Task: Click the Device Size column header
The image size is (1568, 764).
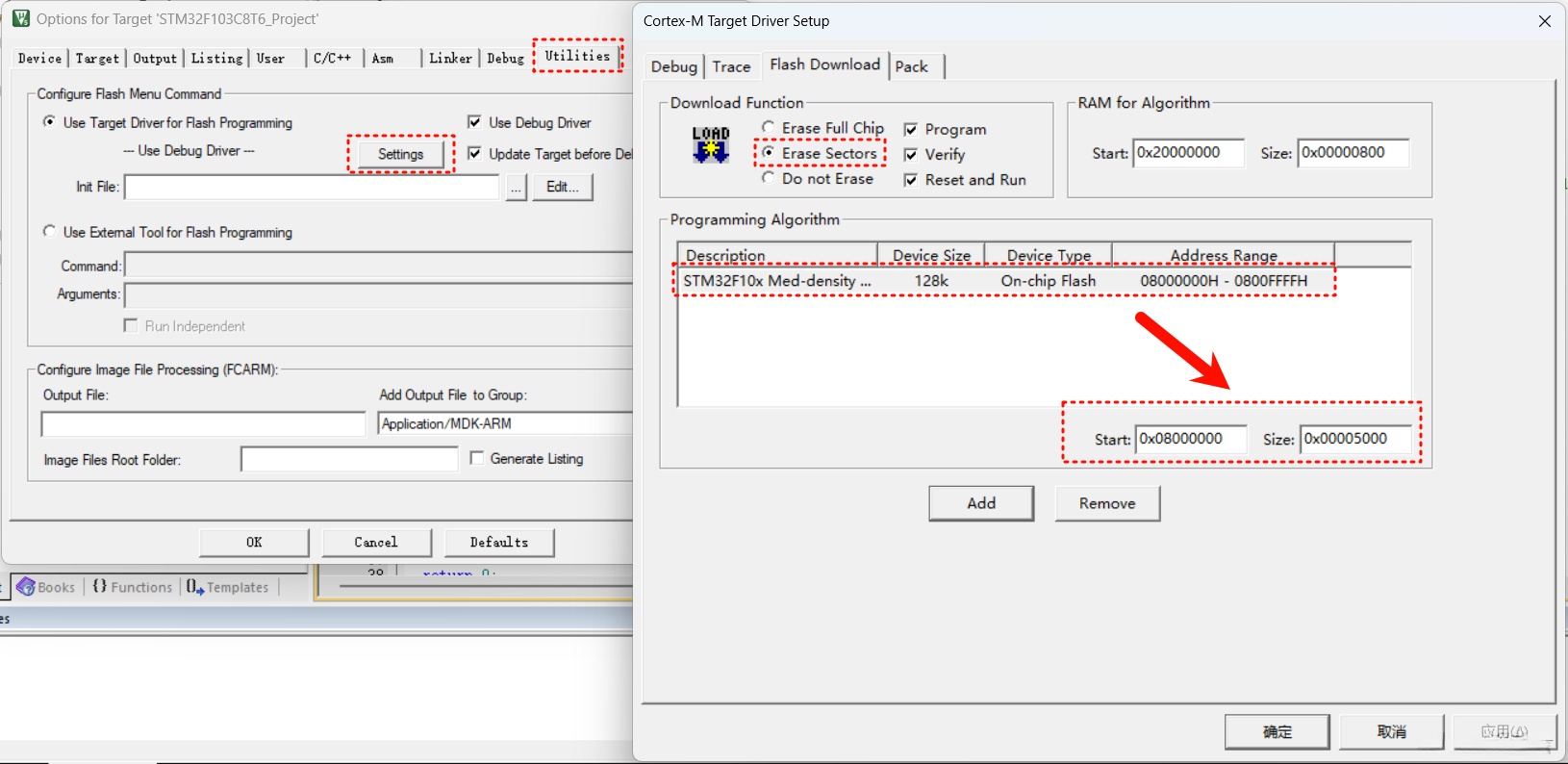Action: 931,255
